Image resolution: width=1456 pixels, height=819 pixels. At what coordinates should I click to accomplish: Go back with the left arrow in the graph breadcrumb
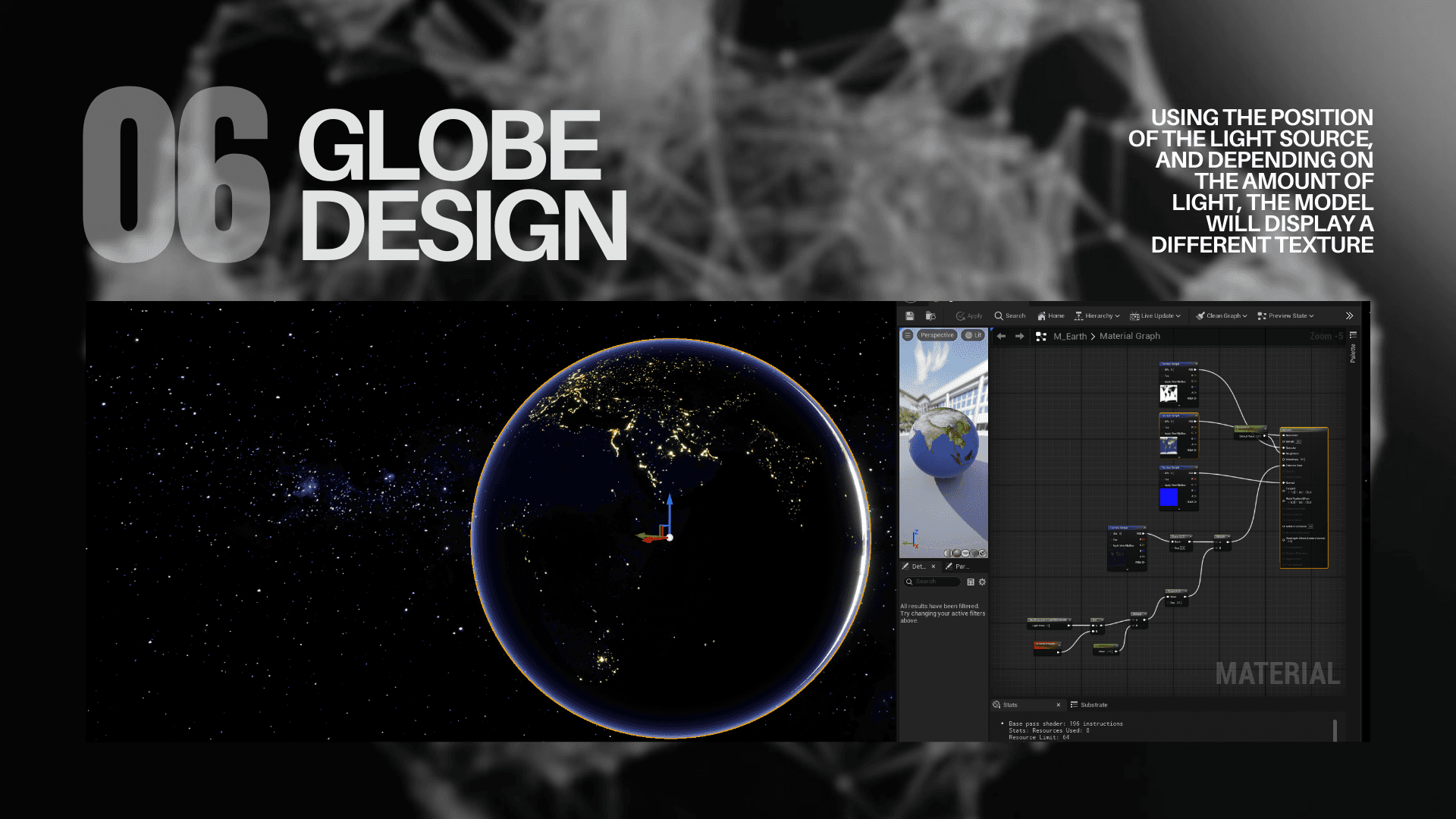(1001, 336)
